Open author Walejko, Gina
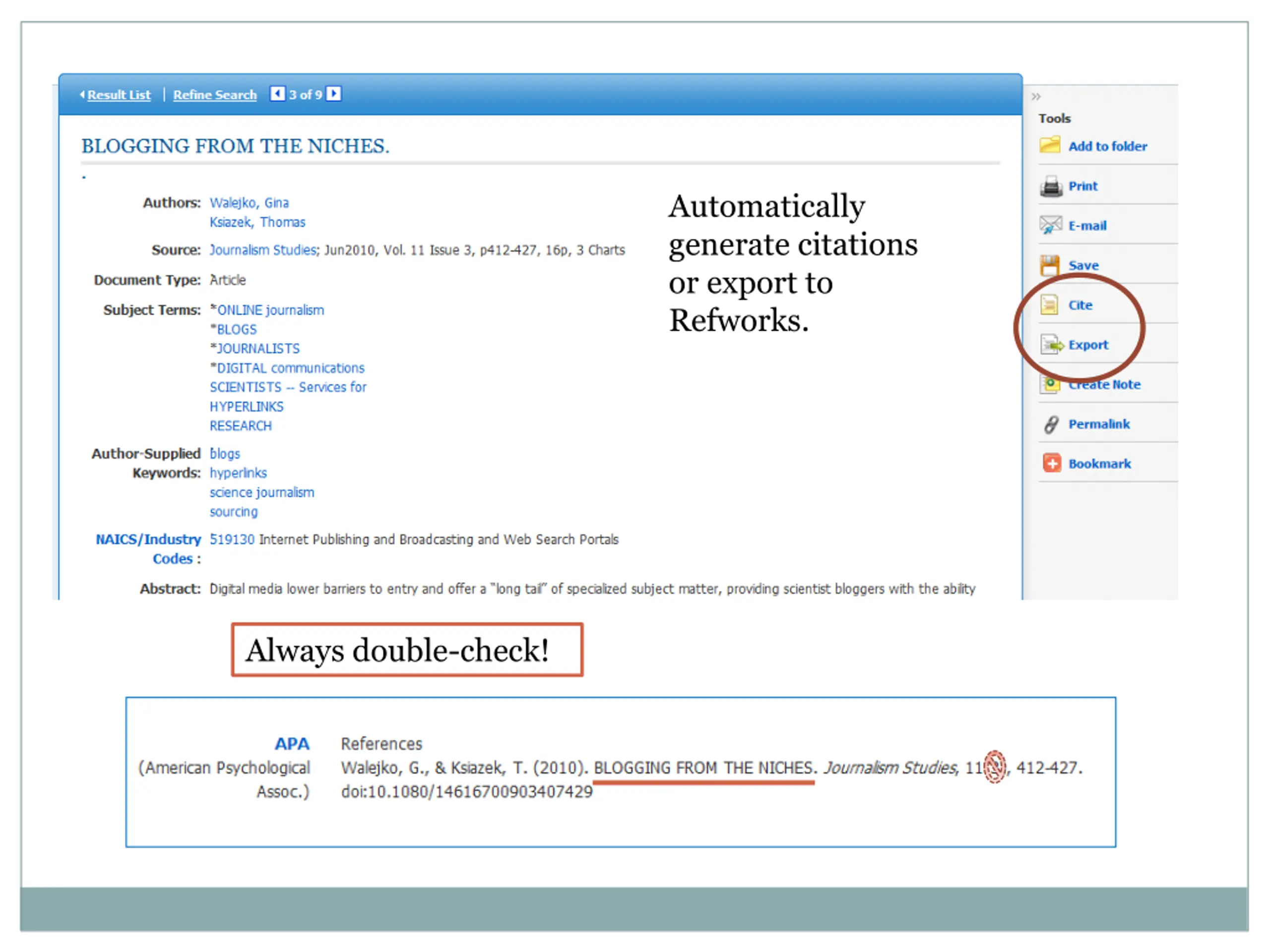 click(249, 203)
